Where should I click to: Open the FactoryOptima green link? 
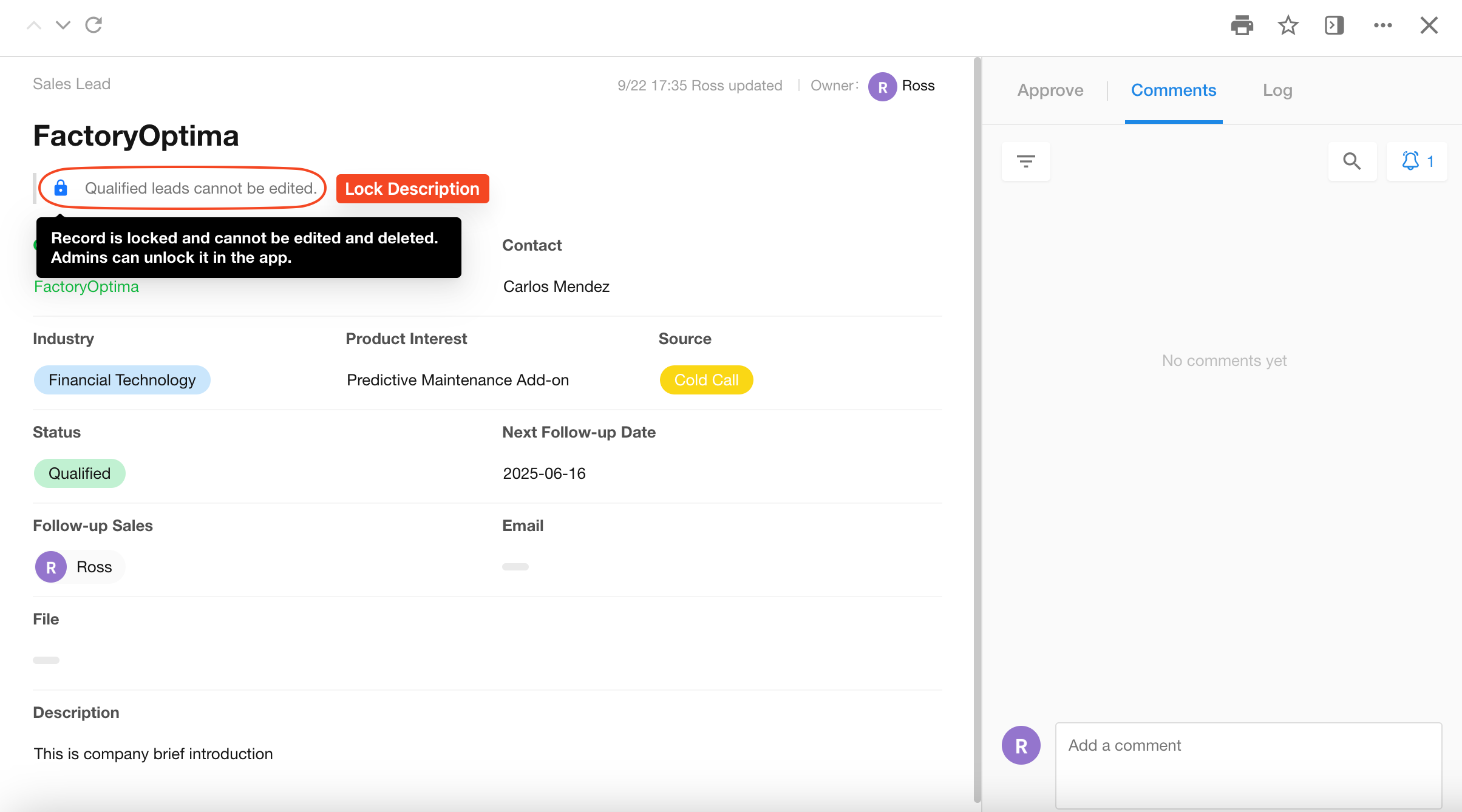click(x=86, y=286)
